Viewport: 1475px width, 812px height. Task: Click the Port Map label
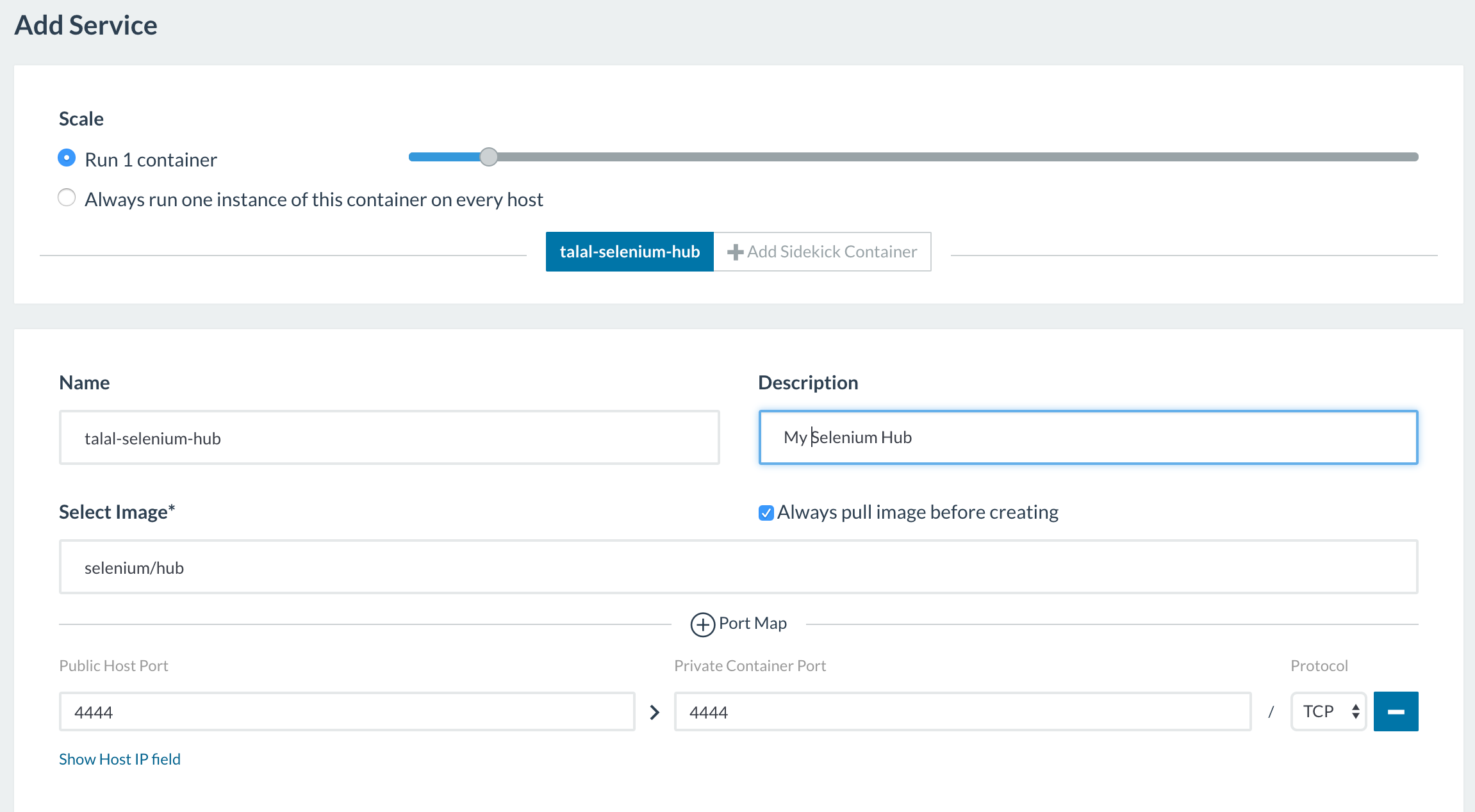tap(753, 623)
